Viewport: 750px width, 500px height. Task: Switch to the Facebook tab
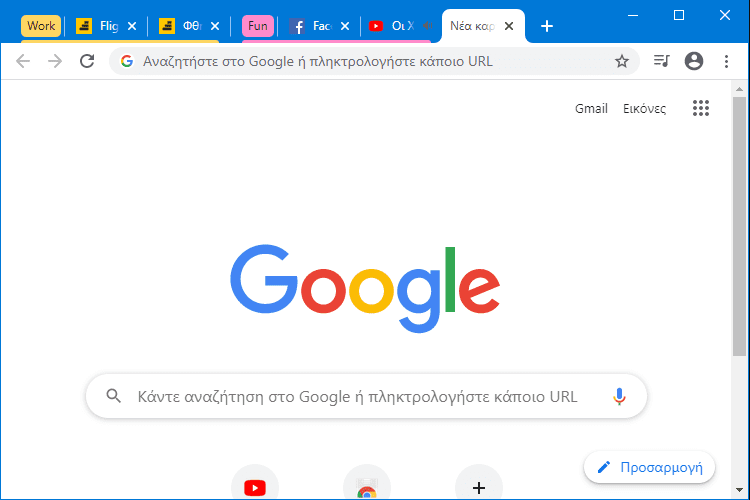pyautogui.click(x=311, y=26)
